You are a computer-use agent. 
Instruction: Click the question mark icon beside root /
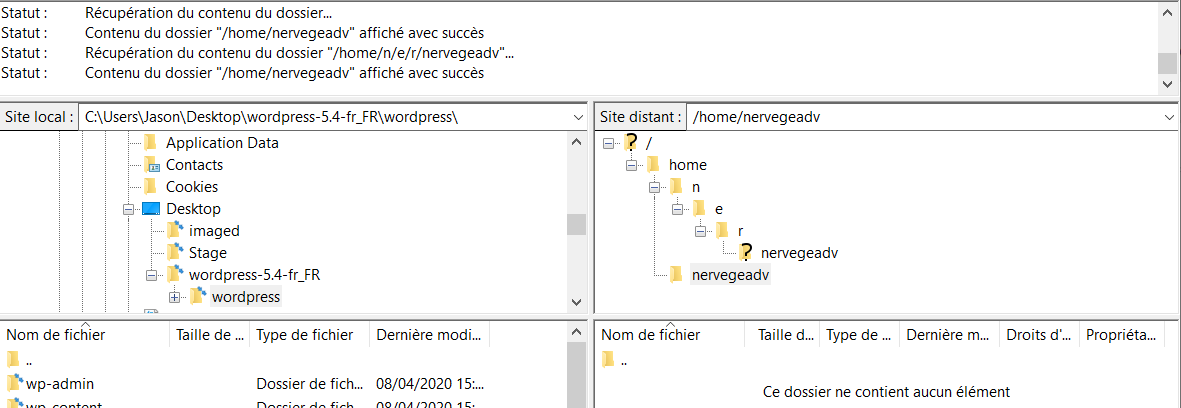630,143
